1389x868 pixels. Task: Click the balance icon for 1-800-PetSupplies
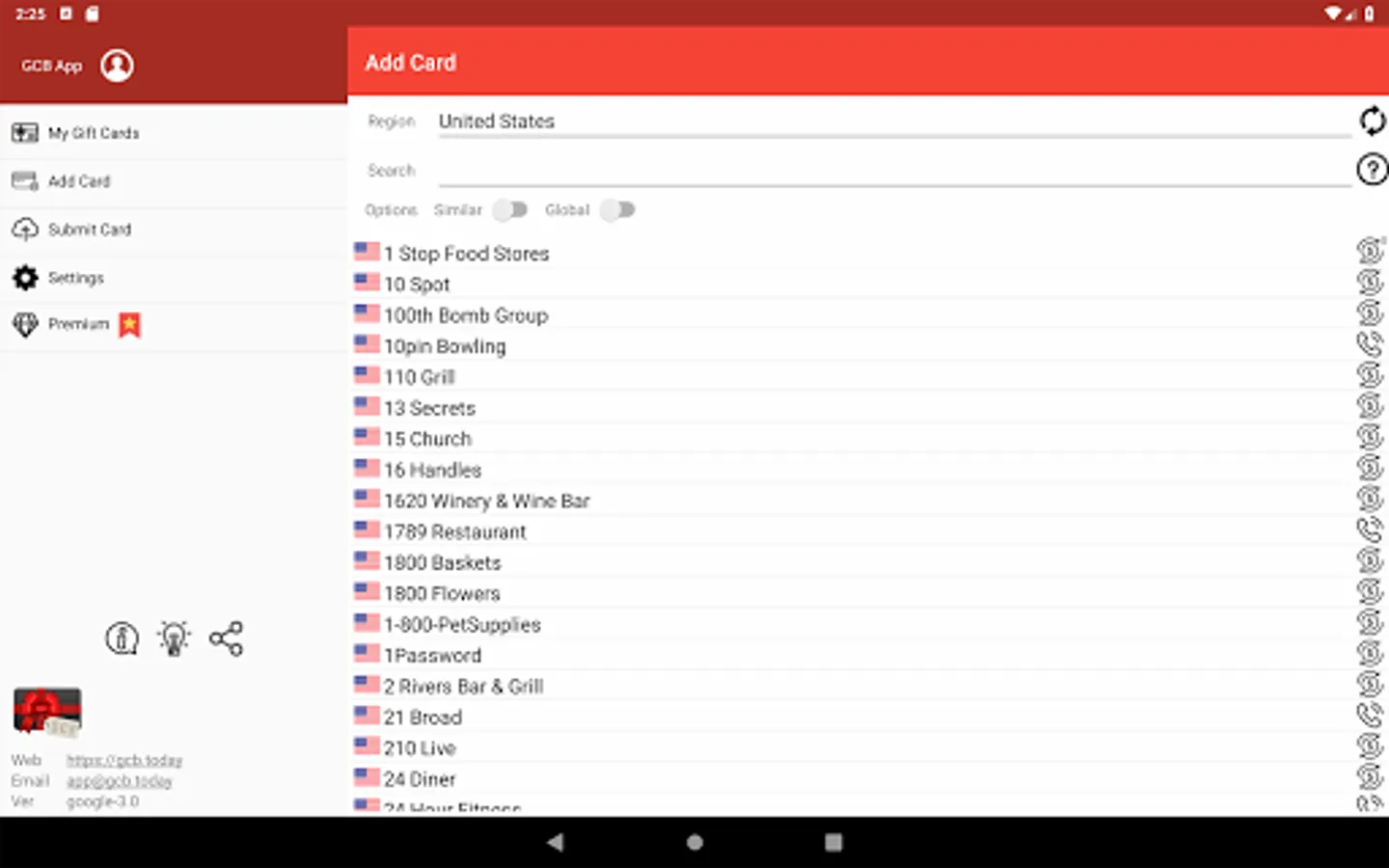tap(1370, 621)
